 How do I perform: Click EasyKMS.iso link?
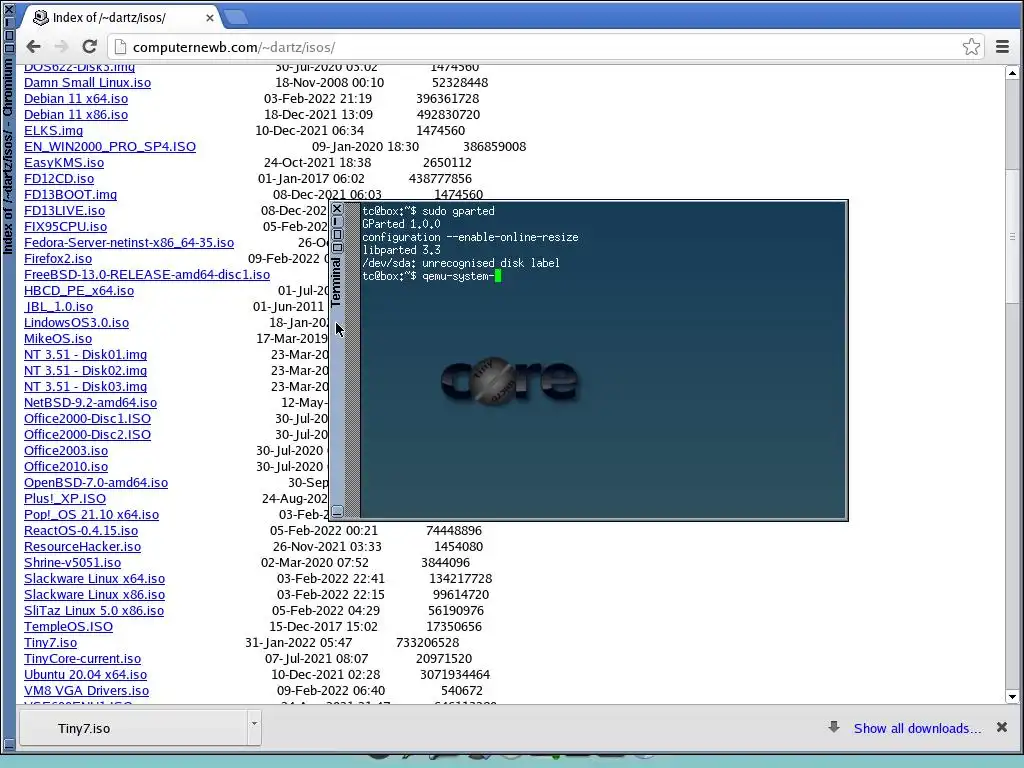click(64, 163)
